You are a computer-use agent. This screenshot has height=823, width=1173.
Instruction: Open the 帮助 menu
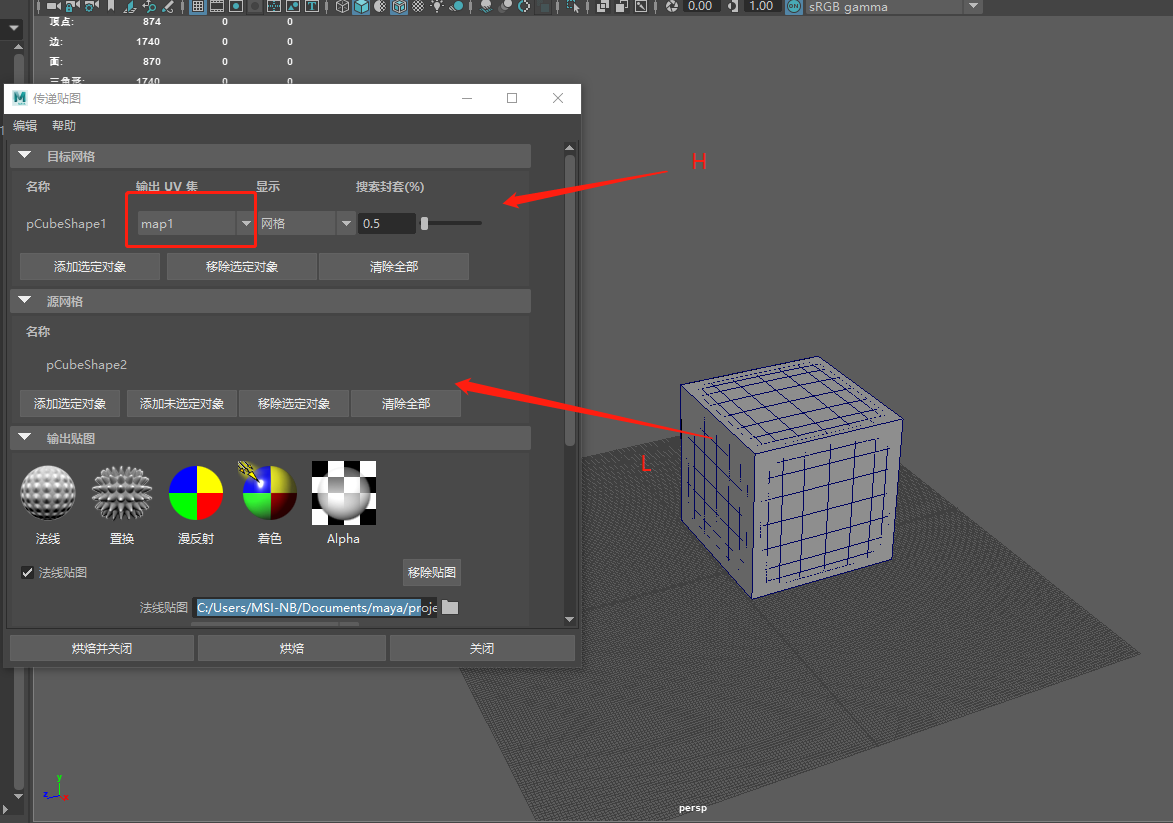pyautogui.click(x=62, y=125)
